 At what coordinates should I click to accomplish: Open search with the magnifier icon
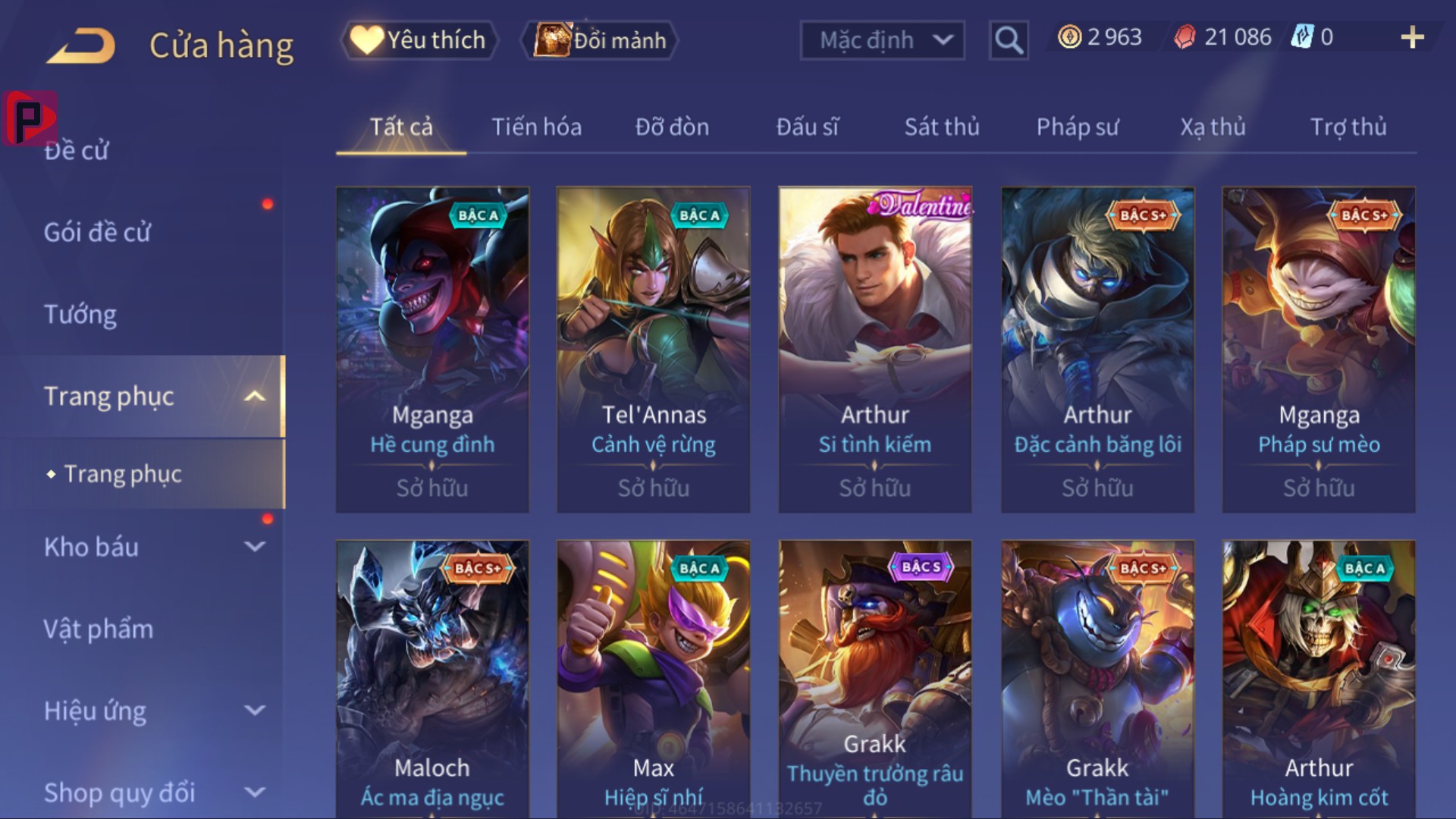pyautogui.click(x=1009, y=39)
